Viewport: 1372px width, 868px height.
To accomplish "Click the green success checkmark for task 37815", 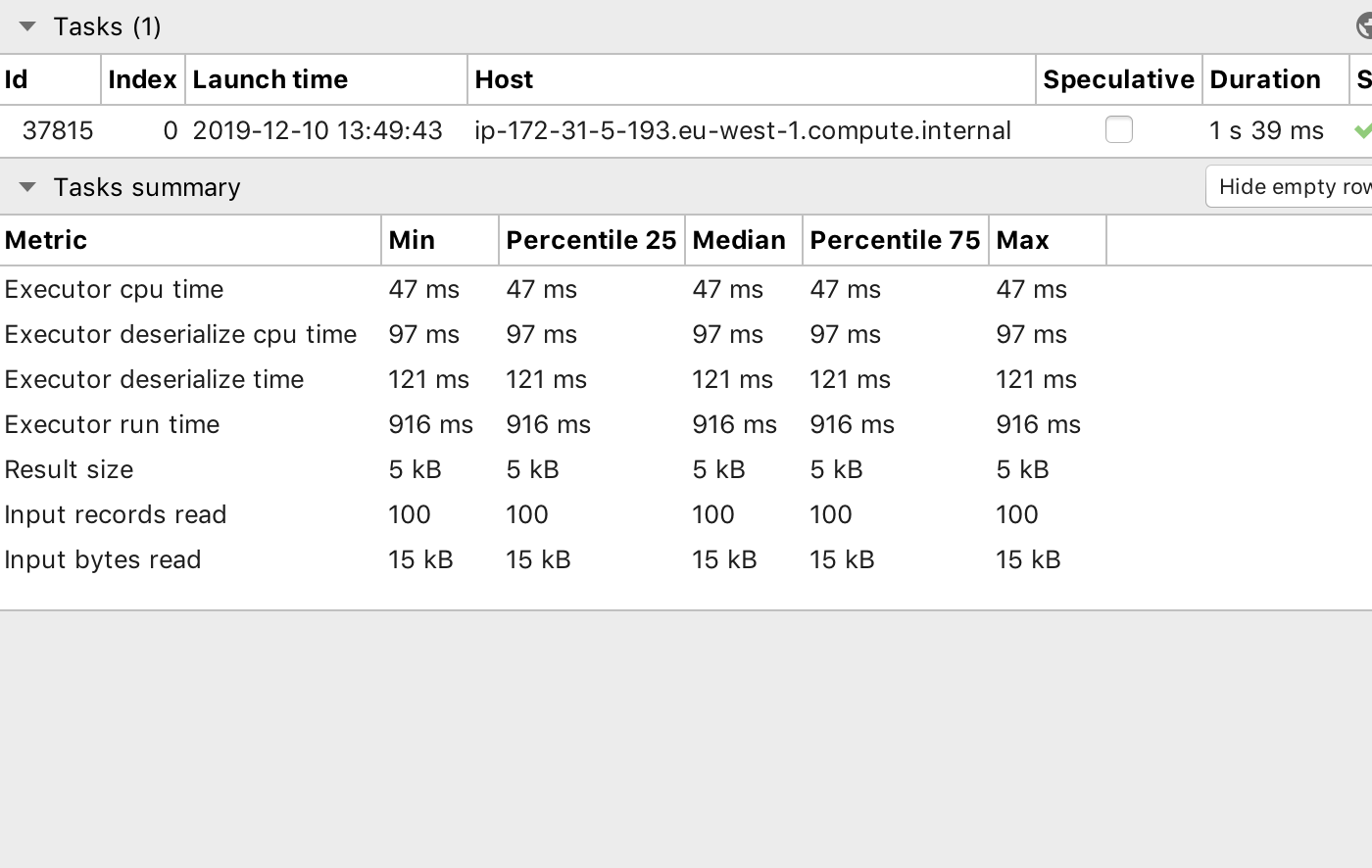I will click(1363, 130).
